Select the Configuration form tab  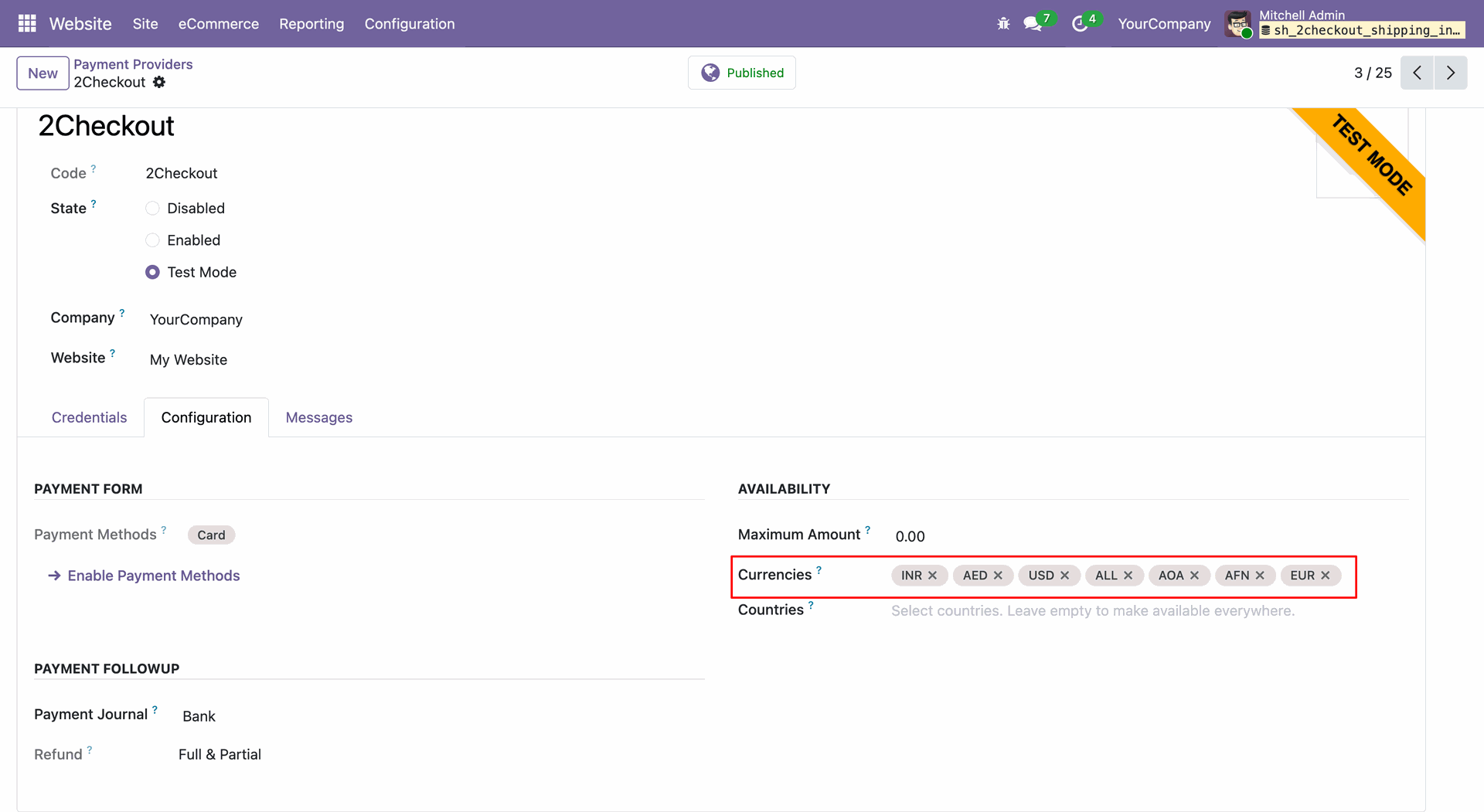tap(206, 417)
